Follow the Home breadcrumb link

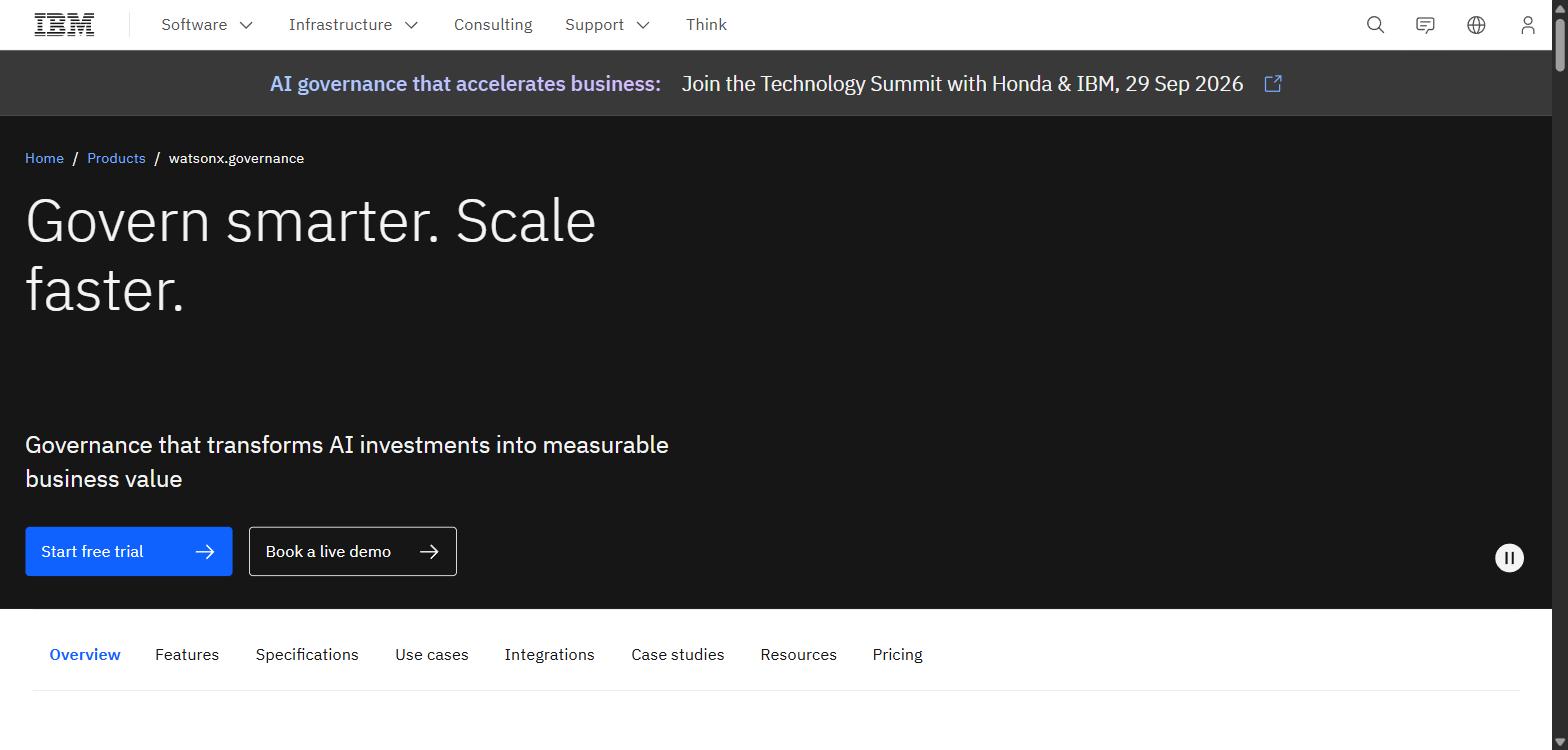(x=44, y=158)
